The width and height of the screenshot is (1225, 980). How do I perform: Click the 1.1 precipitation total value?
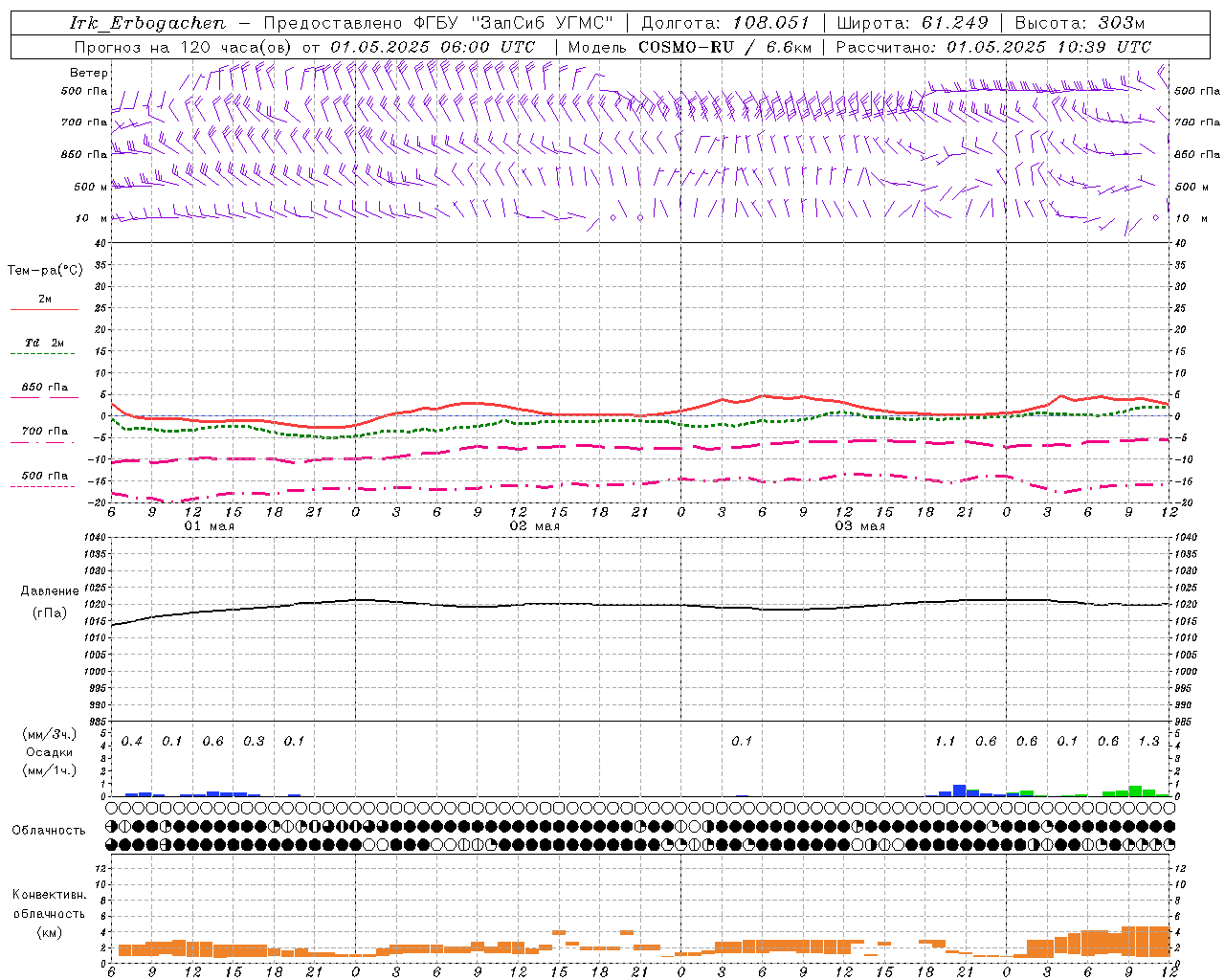pos(946,742)
